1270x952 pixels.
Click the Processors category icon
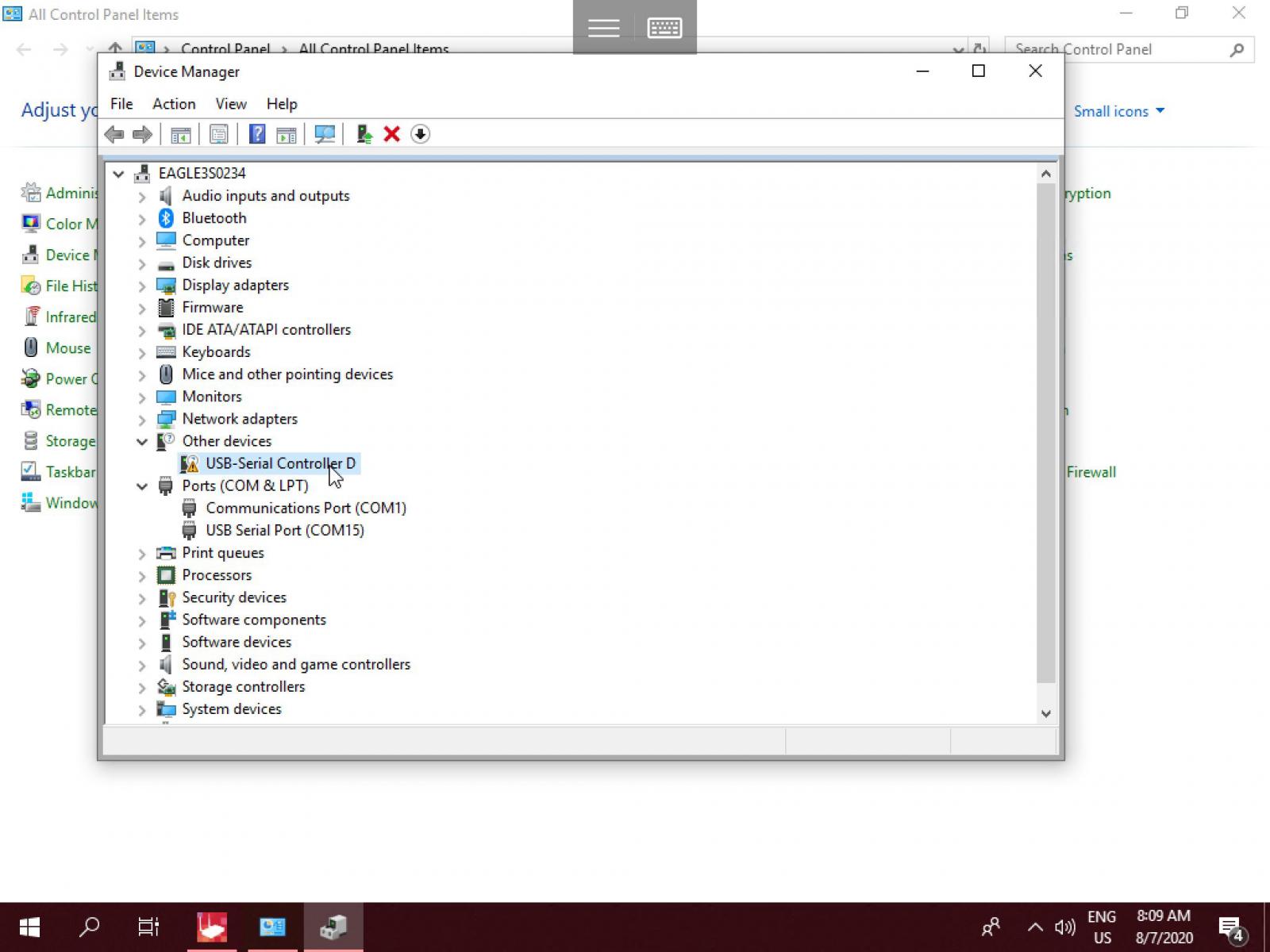tap(166, 575)
